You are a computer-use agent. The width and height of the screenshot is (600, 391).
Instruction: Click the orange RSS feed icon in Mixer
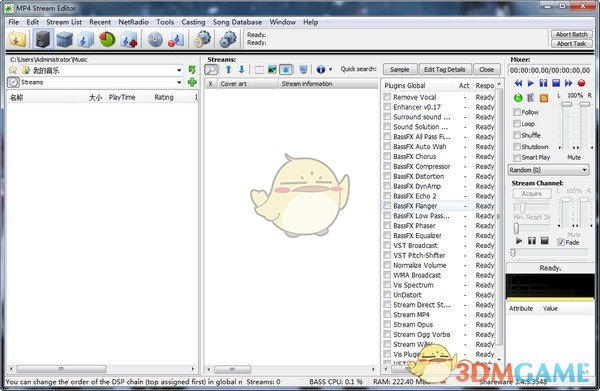pyautogui.click(x=544, y=98)
